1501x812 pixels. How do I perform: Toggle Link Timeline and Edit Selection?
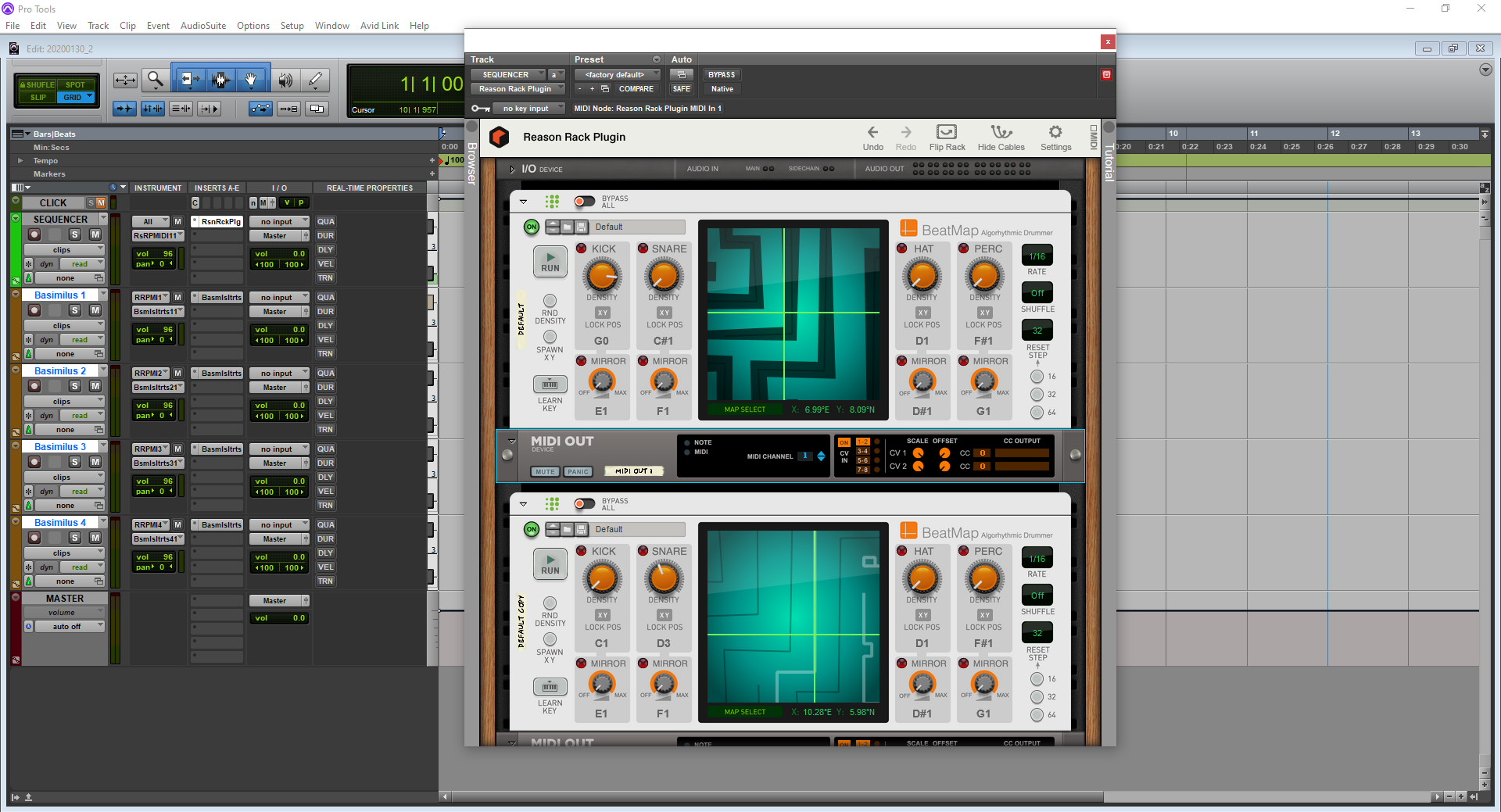[x=152, y=109]
